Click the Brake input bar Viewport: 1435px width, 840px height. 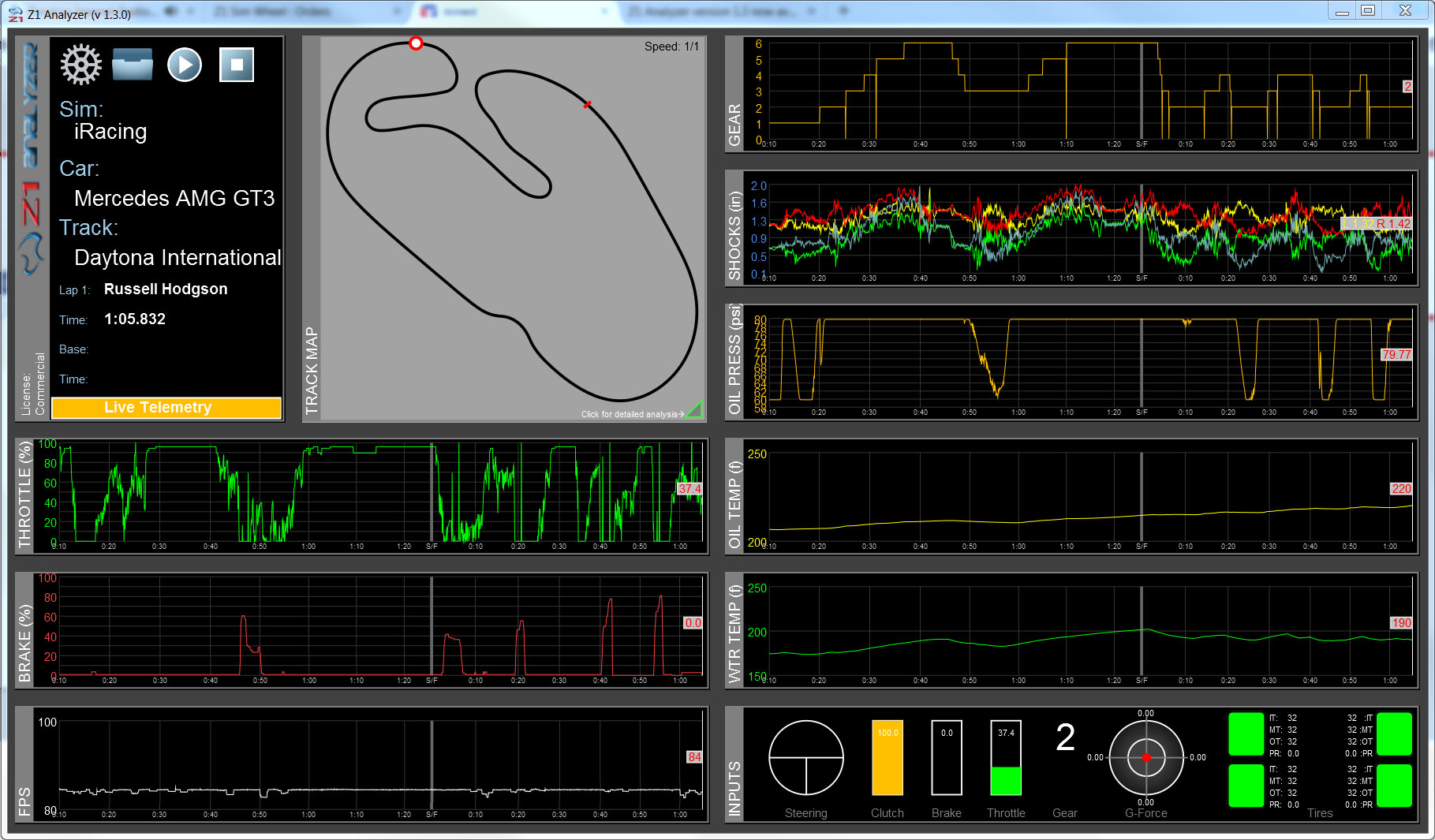tap(947, 757)
